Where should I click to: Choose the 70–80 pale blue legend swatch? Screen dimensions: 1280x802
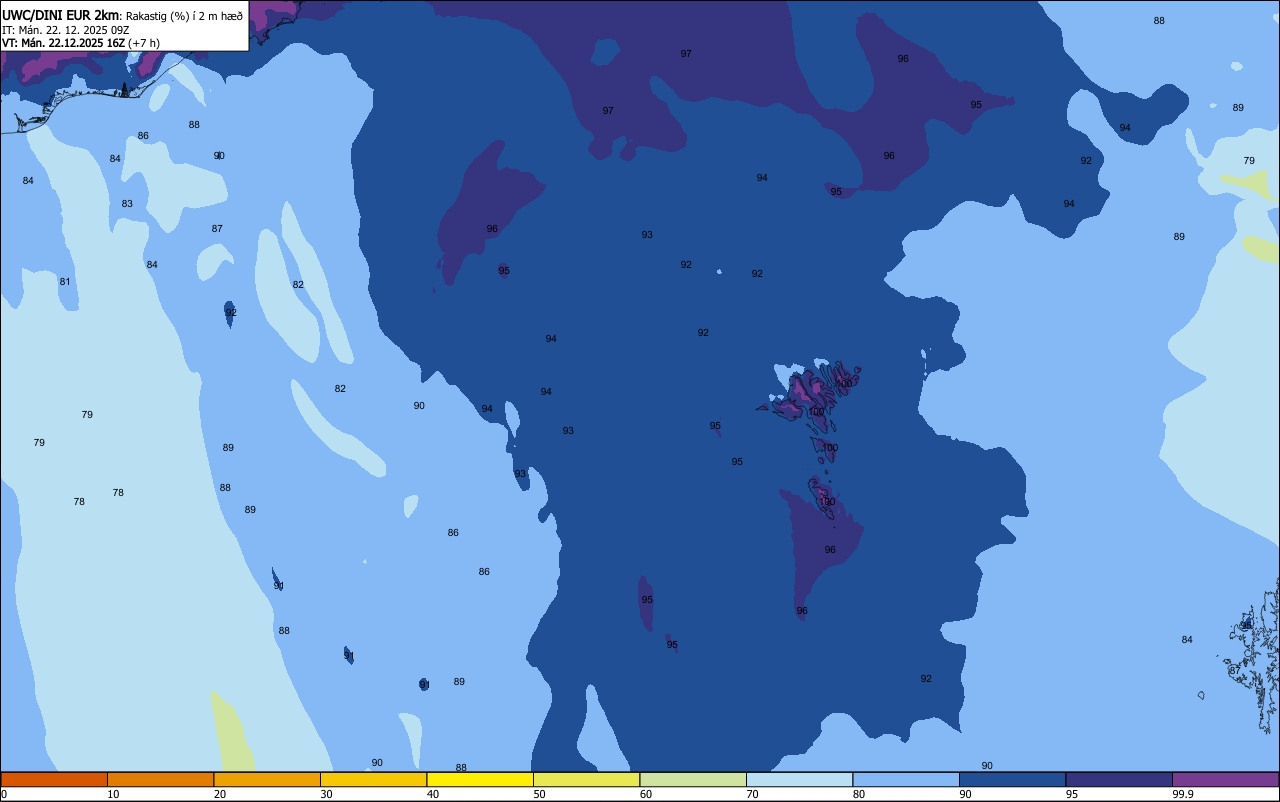click(x=799, y=779)
